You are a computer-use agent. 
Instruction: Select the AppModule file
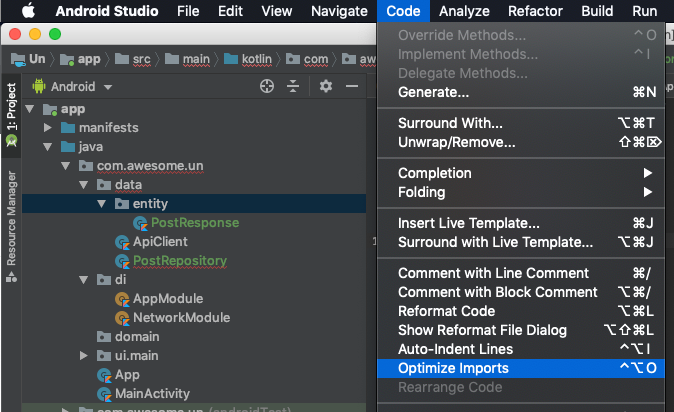pos(168,298)
